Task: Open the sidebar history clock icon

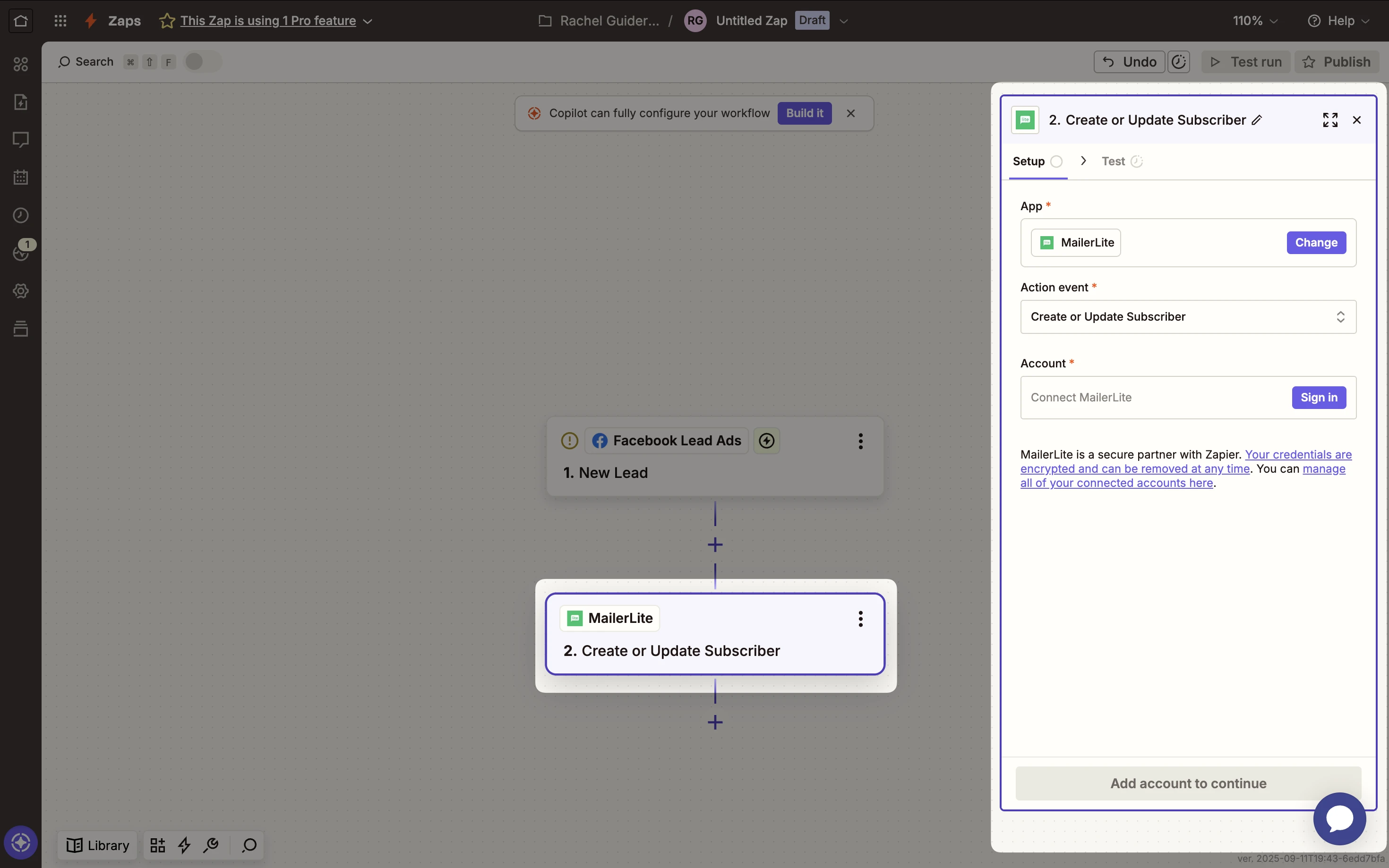Action: 21,215
